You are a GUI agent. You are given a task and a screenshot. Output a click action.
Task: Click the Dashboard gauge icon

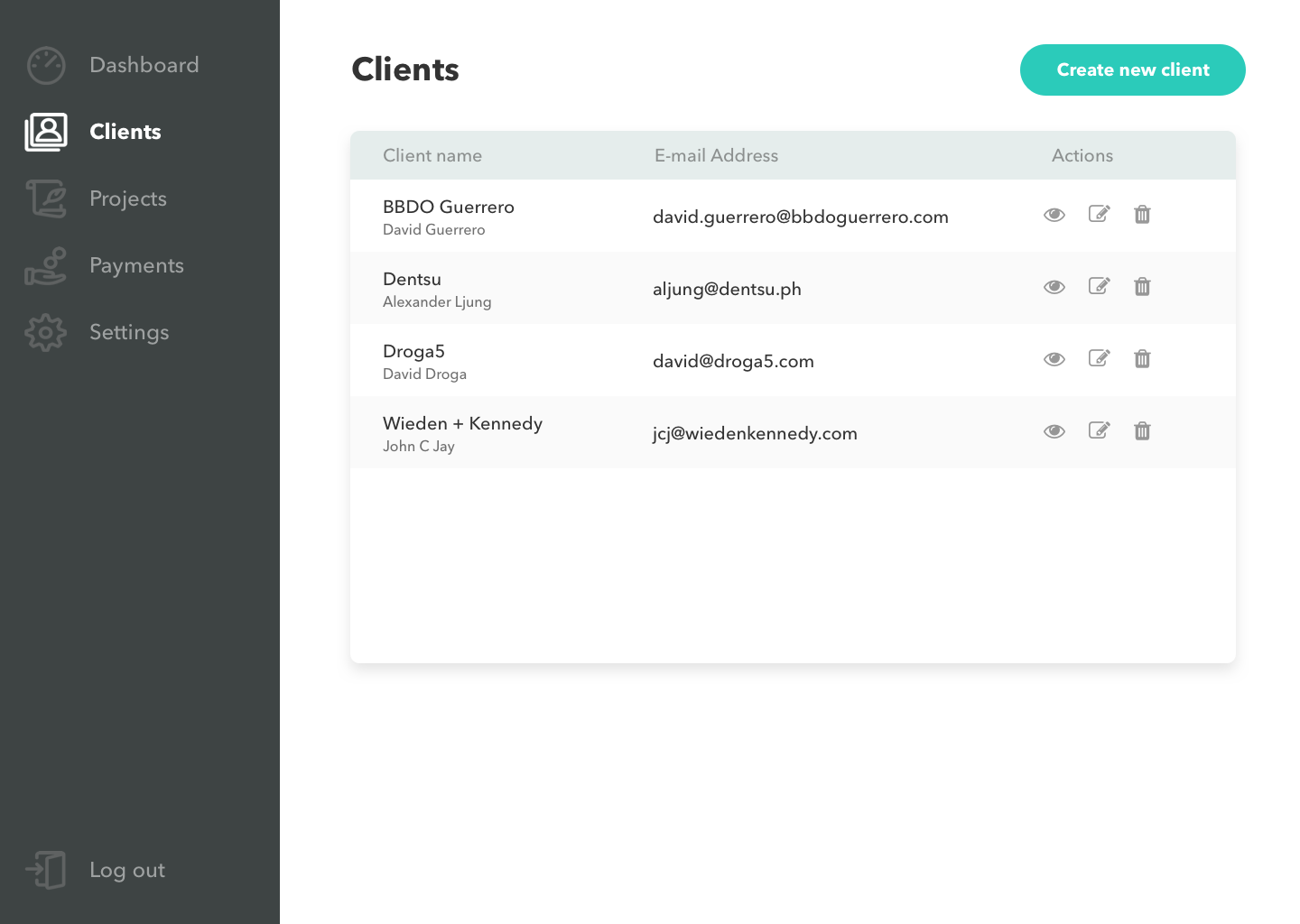coord(46,65)
